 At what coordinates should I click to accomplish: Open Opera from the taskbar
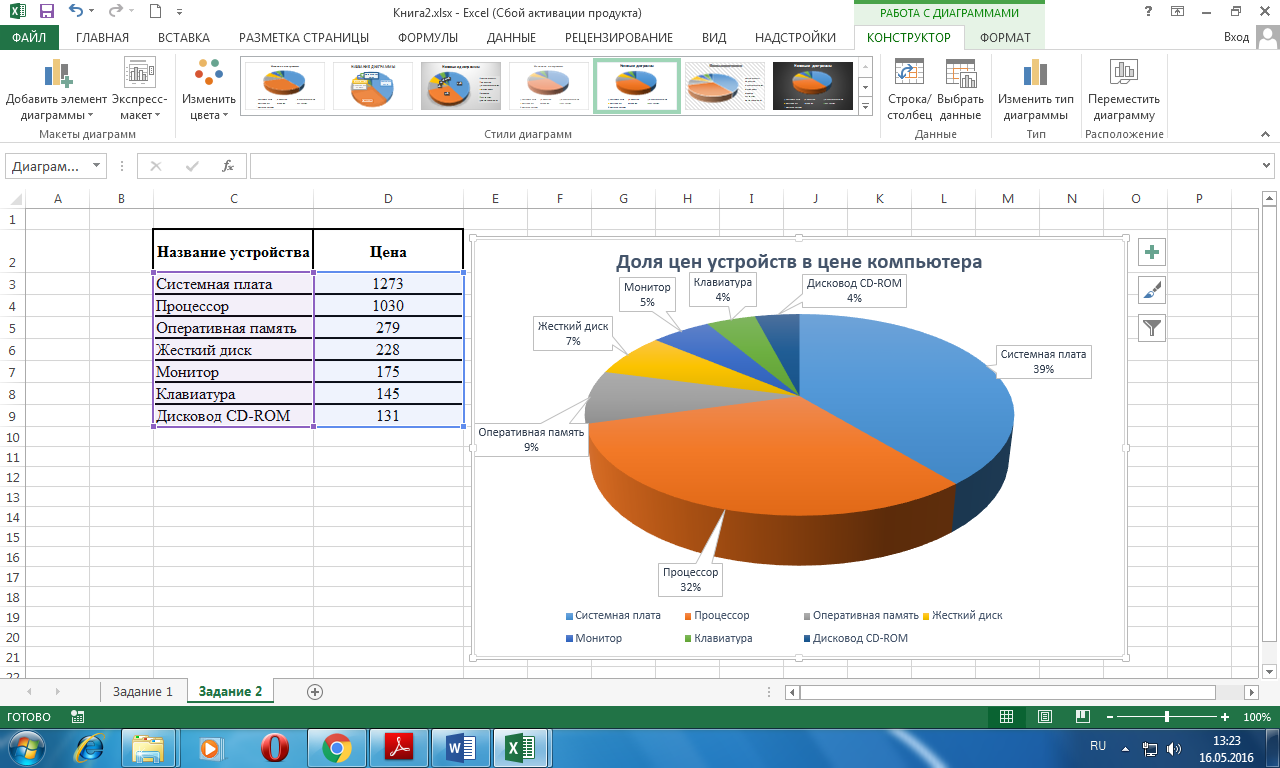(275, 748)
